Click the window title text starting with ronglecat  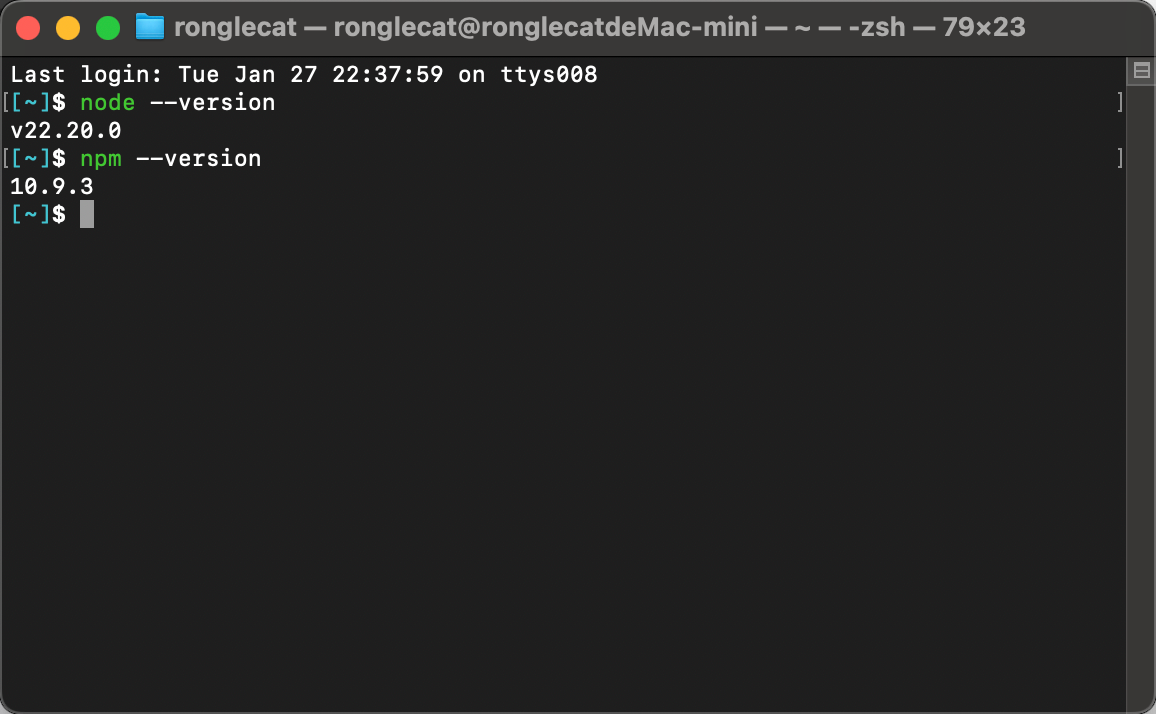pyautogui.click(x=235, y=27)
